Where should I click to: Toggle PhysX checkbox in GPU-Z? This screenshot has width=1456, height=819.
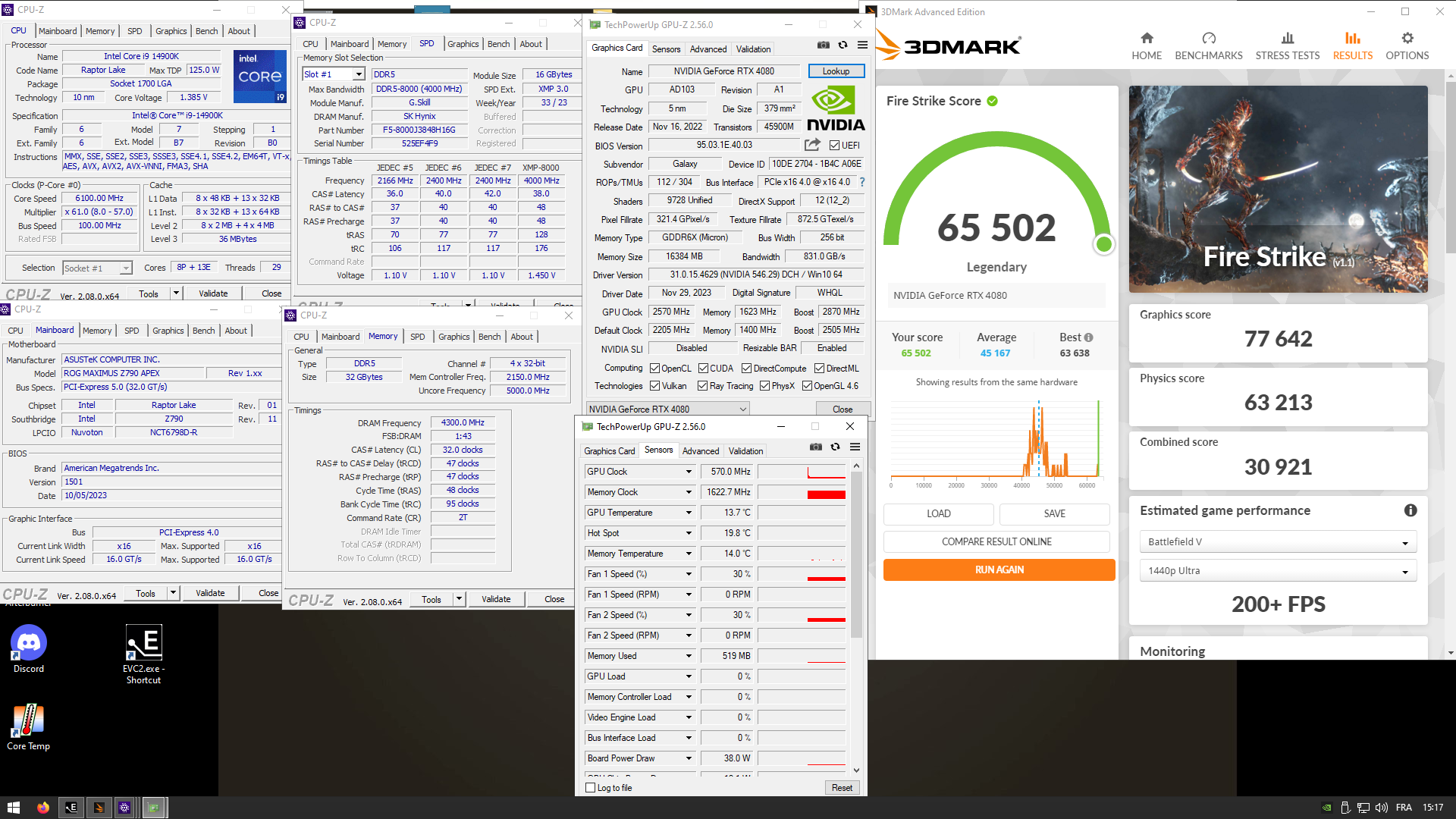tap(764, 386)
